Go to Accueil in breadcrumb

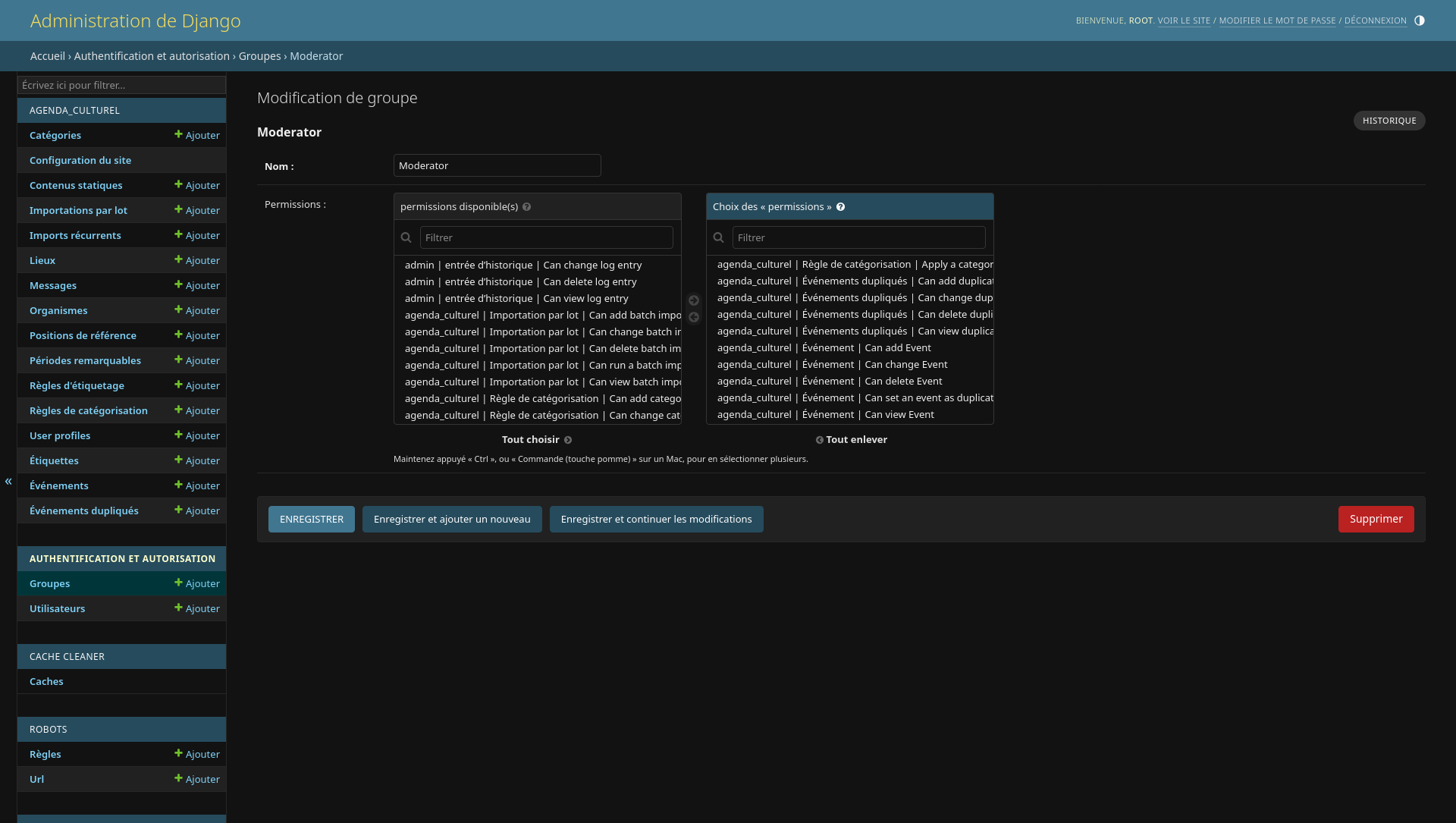point(48,56)
